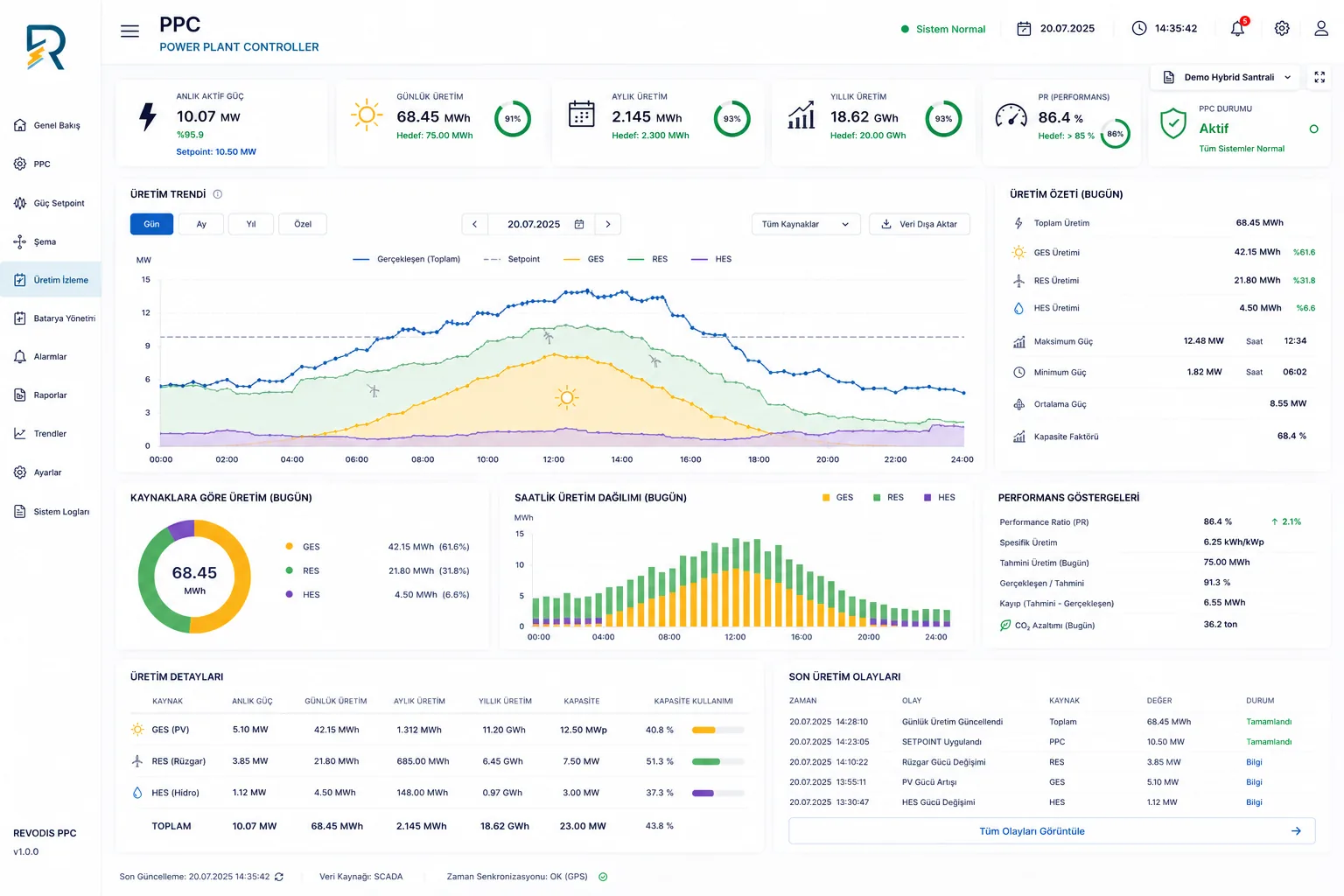Toggle GES series in trend legend
This screenshot has width=1344, height=896.
point(584,259)
